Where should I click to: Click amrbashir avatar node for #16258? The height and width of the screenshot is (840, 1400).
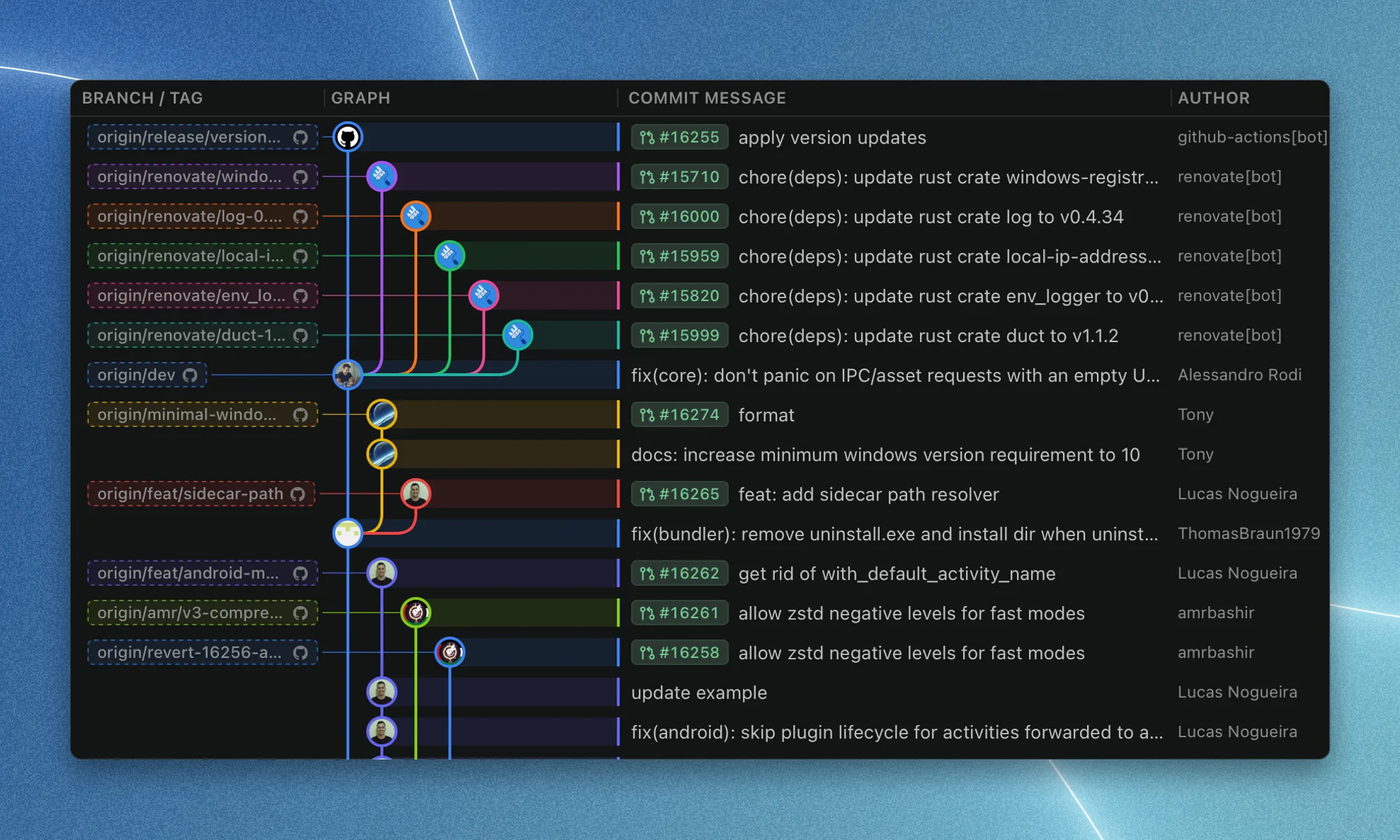pyautogui.click(x=449, y=652)
